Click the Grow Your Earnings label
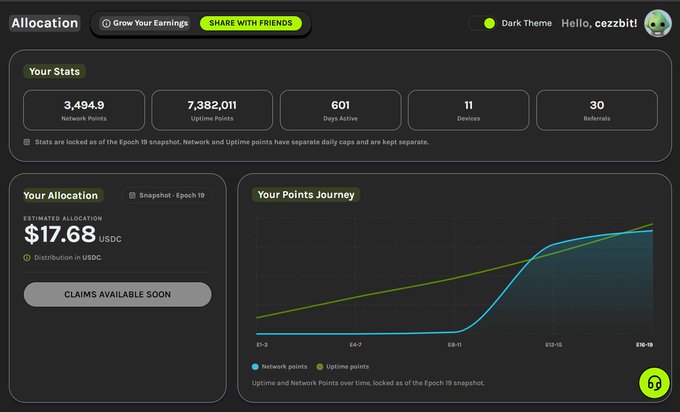This screenshot has width=680, height=412. (x=150, y=23)
